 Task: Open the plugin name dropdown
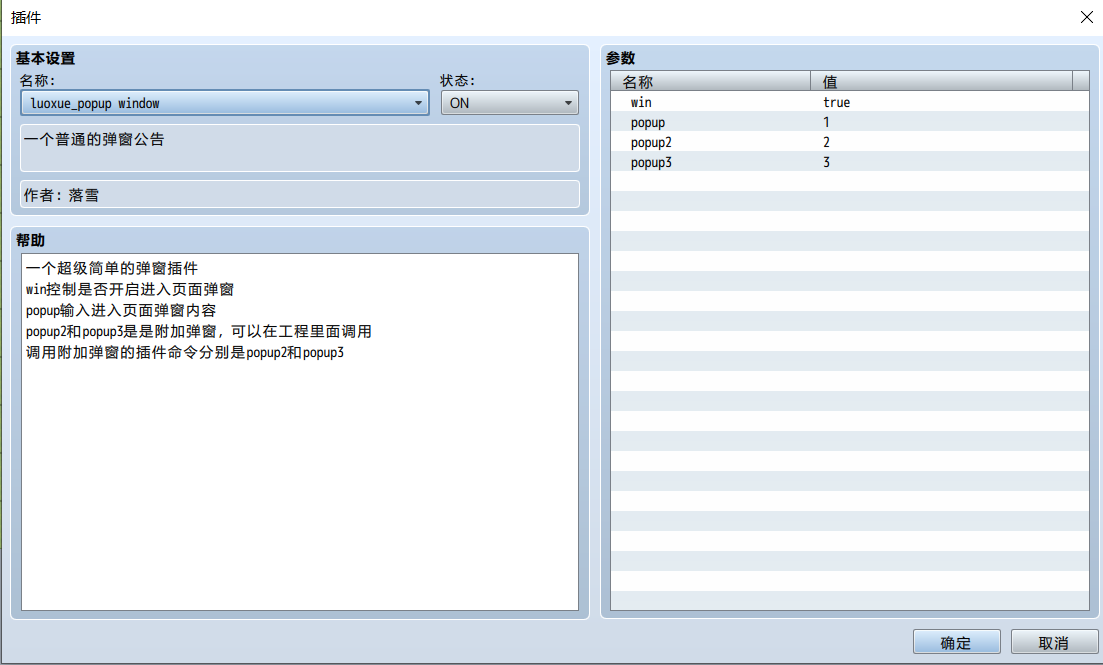(x=225, y=103)
